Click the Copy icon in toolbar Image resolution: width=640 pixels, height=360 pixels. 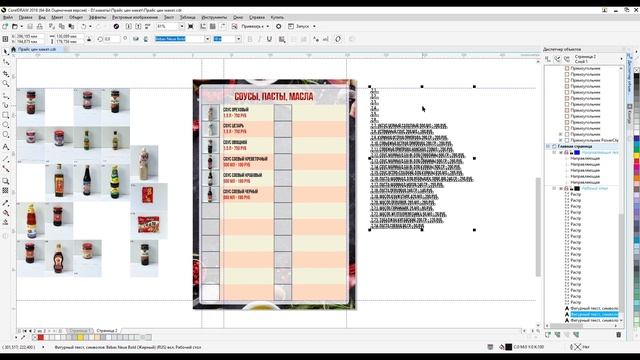[62, 26]
